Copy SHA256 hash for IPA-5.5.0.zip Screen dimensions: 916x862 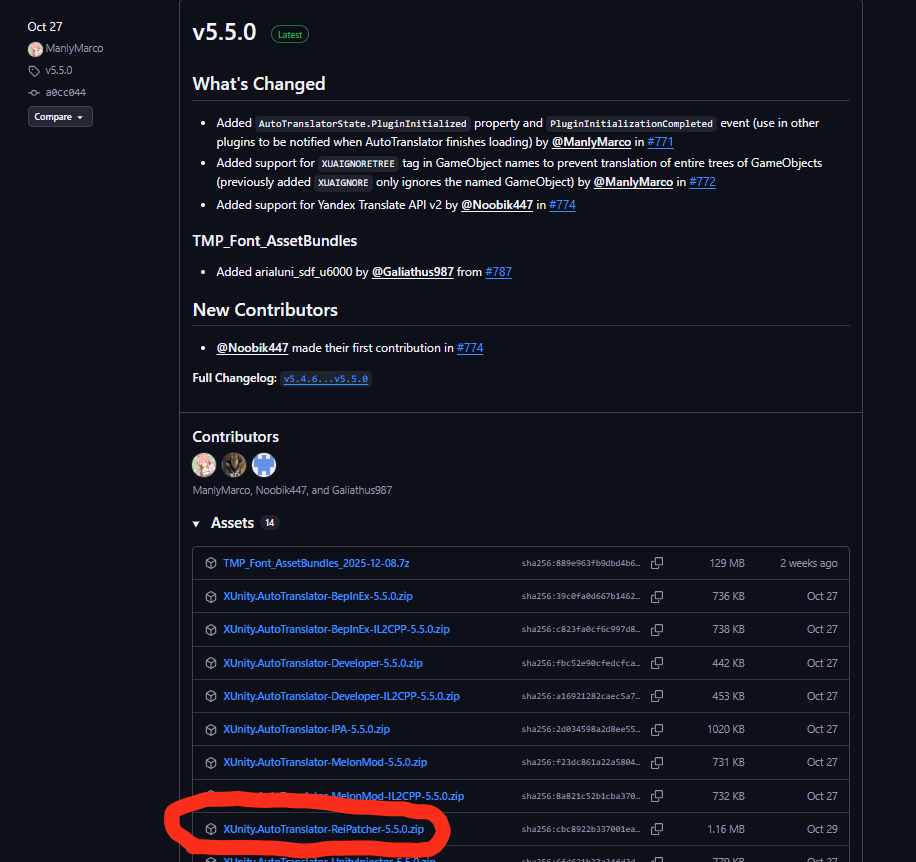point(657,729)
